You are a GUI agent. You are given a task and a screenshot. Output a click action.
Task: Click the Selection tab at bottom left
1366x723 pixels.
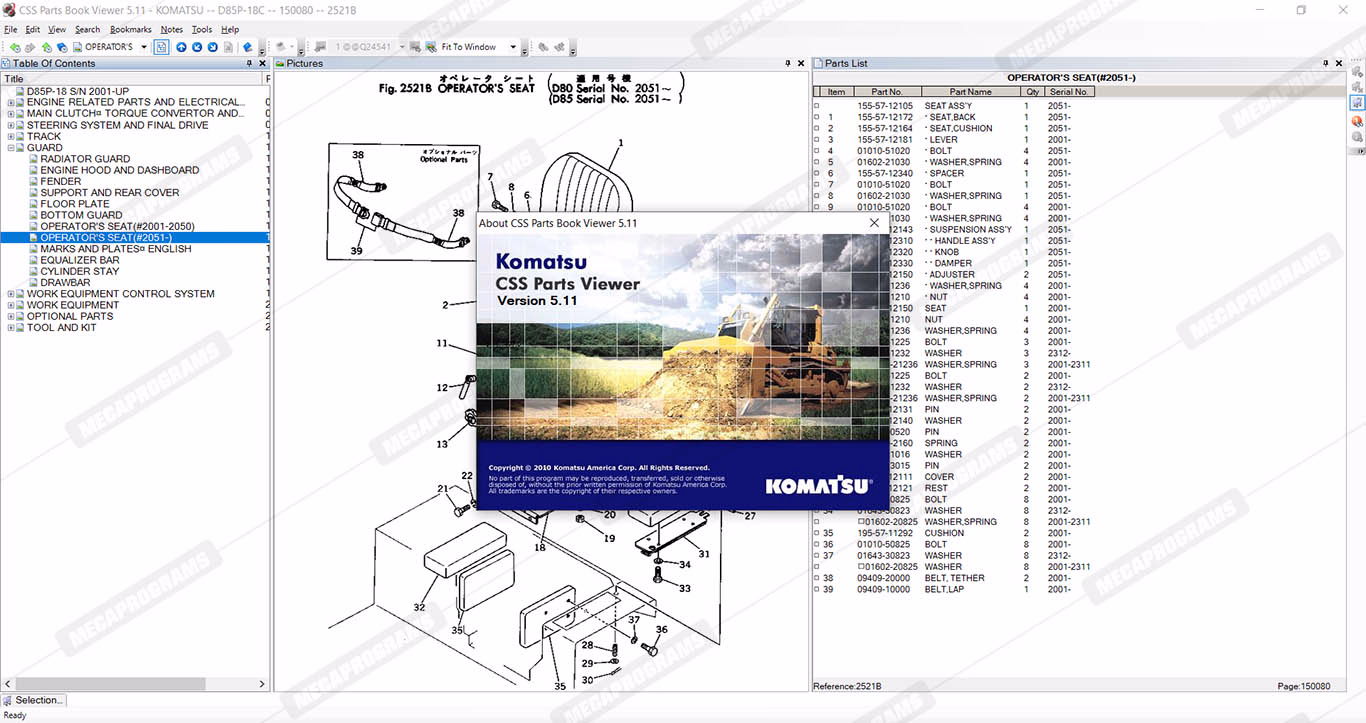point(36,700)
